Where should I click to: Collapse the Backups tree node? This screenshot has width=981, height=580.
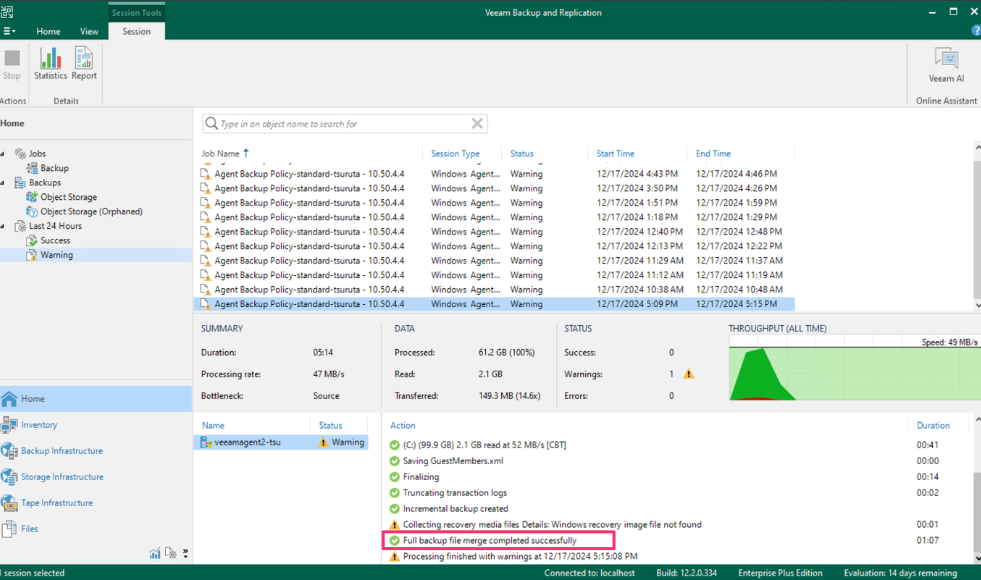[3, 183]
